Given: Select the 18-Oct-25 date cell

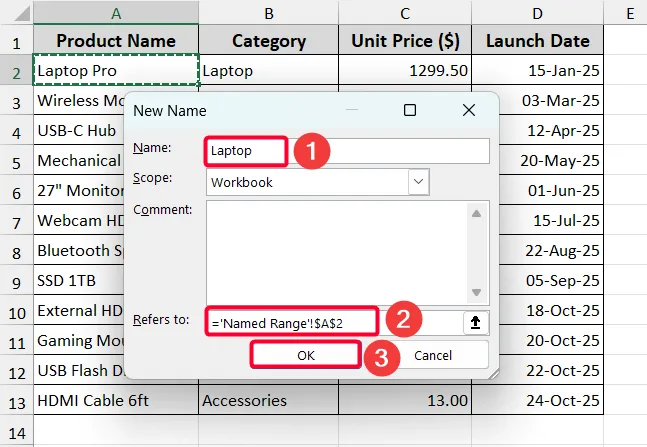Looking at the screenshot, I should (x=551, y=310).
